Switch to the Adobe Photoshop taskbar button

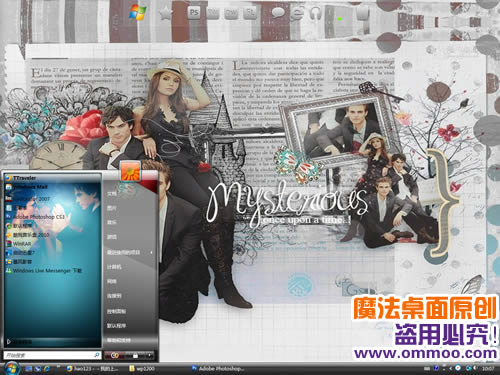[218, 368]
